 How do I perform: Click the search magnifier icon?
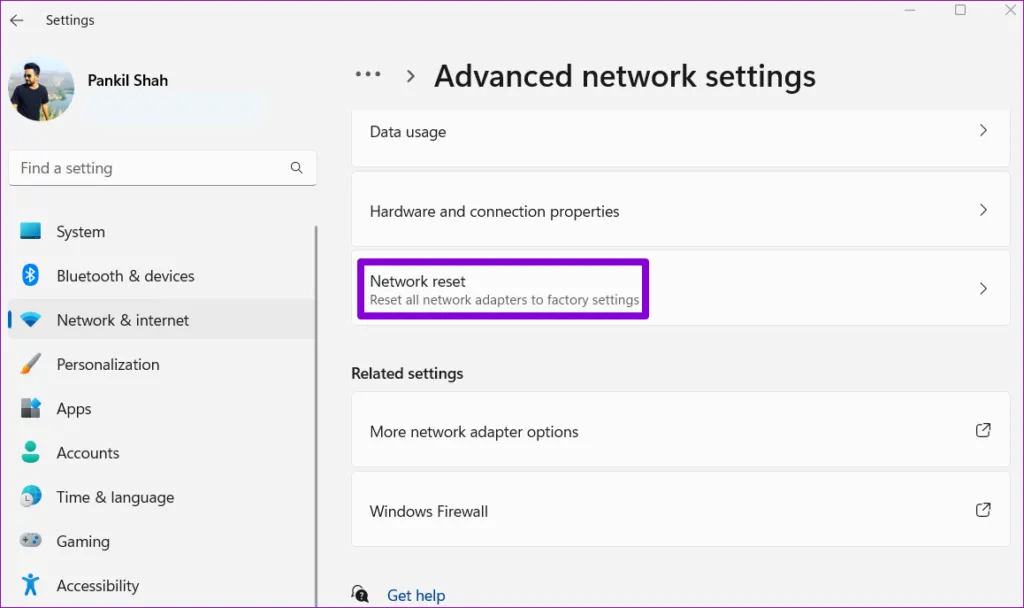click(296, 168)
